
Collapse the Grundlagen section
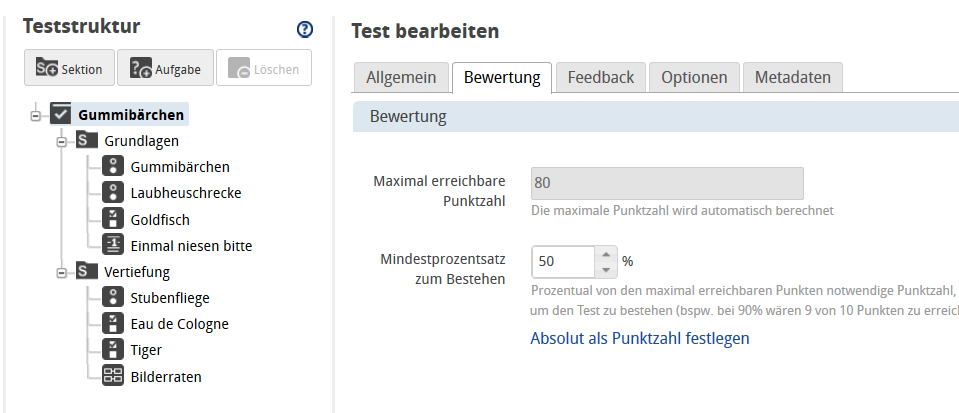(62, 141)
